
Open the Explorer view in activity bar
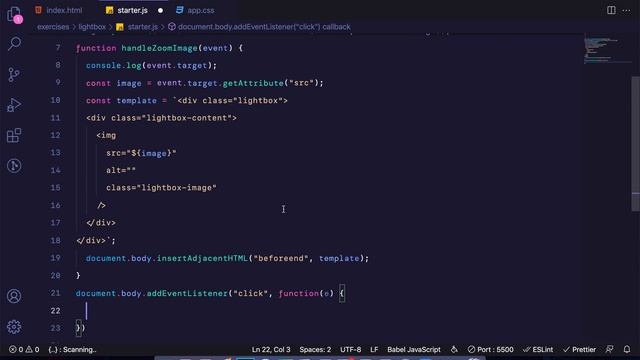pos(14,14)
